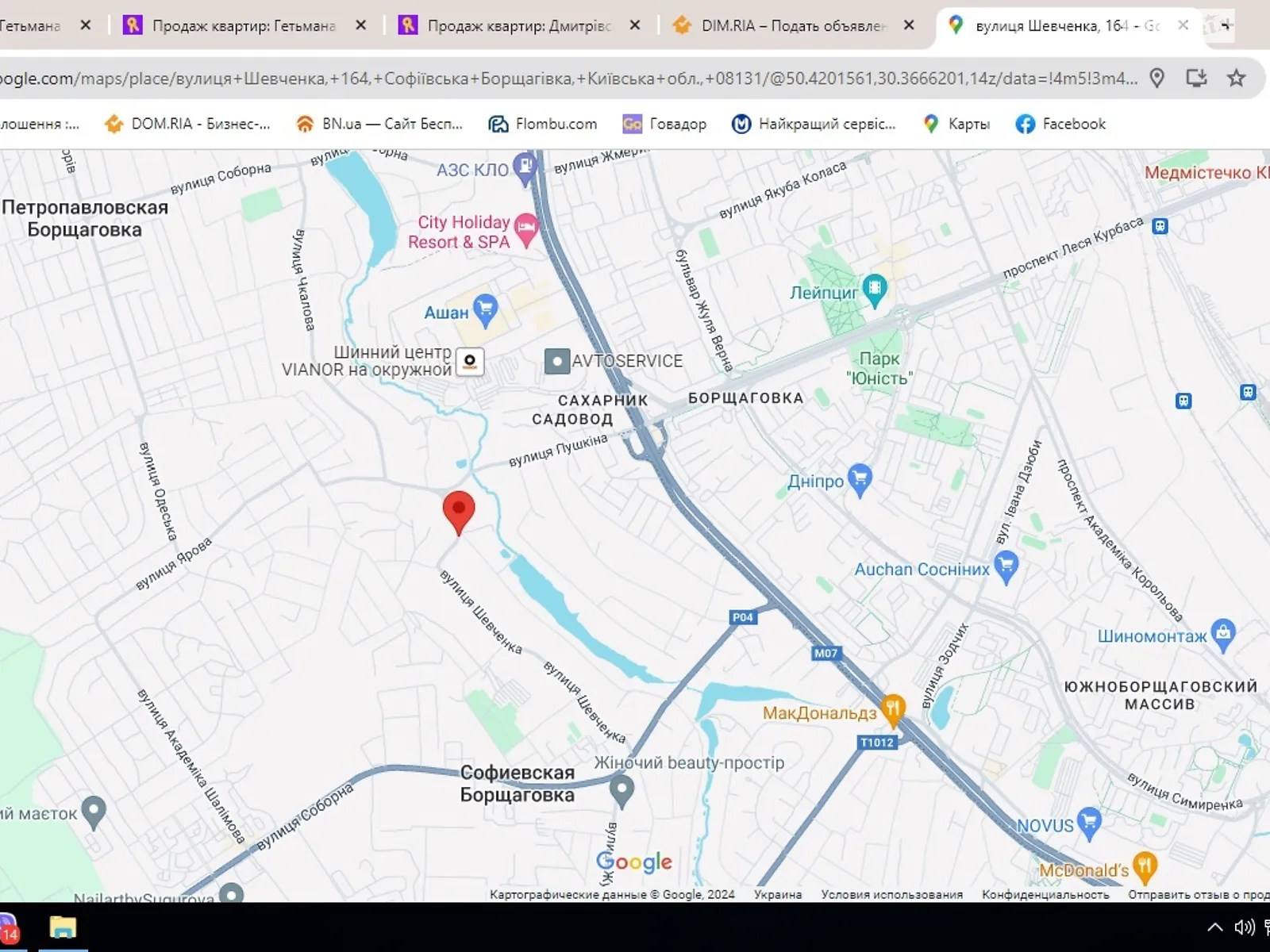Open the McDonald's restaurant pin

click(x=1145, y=868)
